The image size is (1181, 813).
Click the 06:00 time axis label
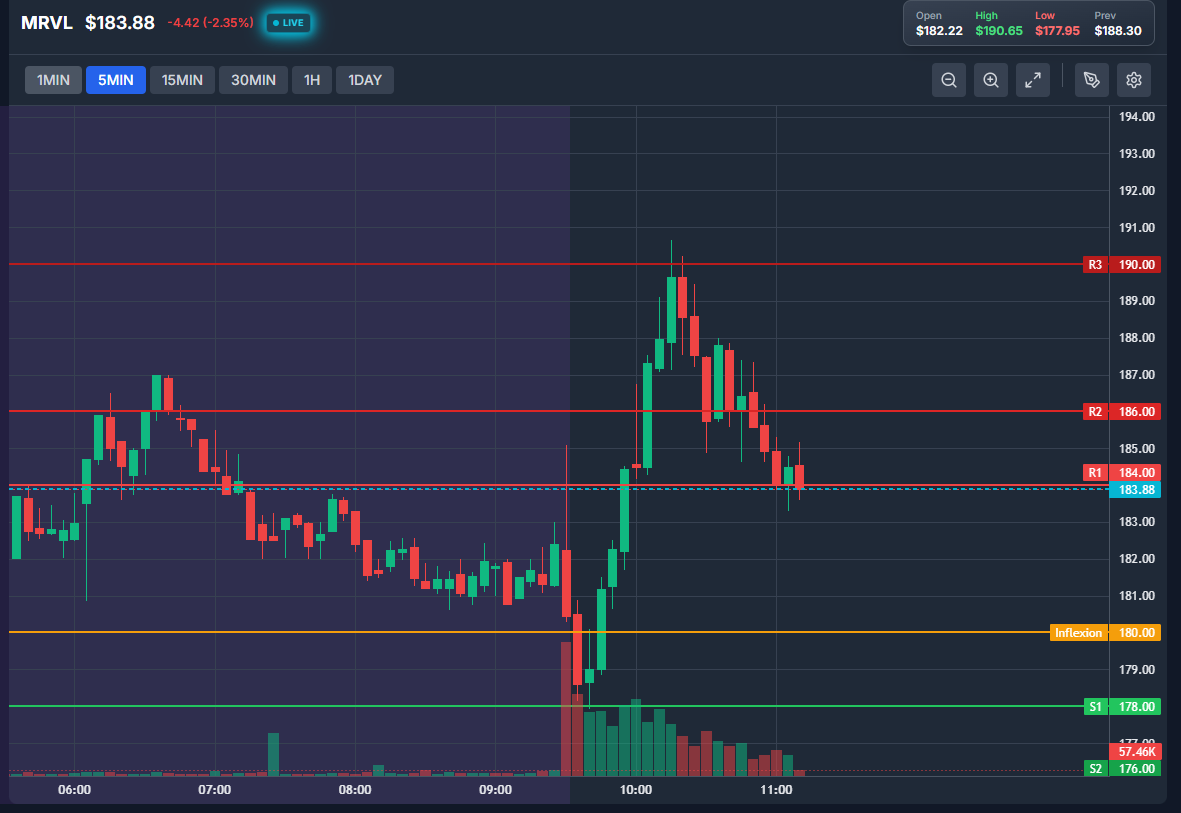point(75,790)
